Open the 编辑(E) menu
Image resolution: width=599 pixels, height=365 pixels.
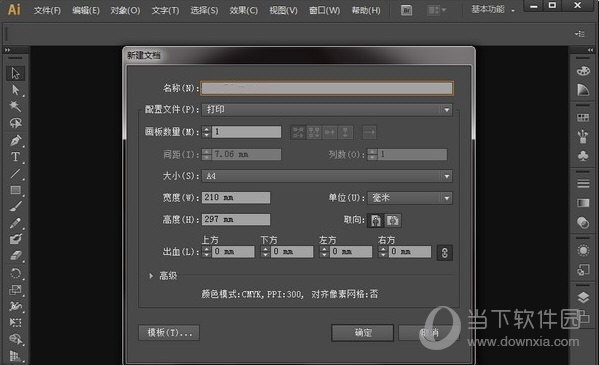coord(86,10)
